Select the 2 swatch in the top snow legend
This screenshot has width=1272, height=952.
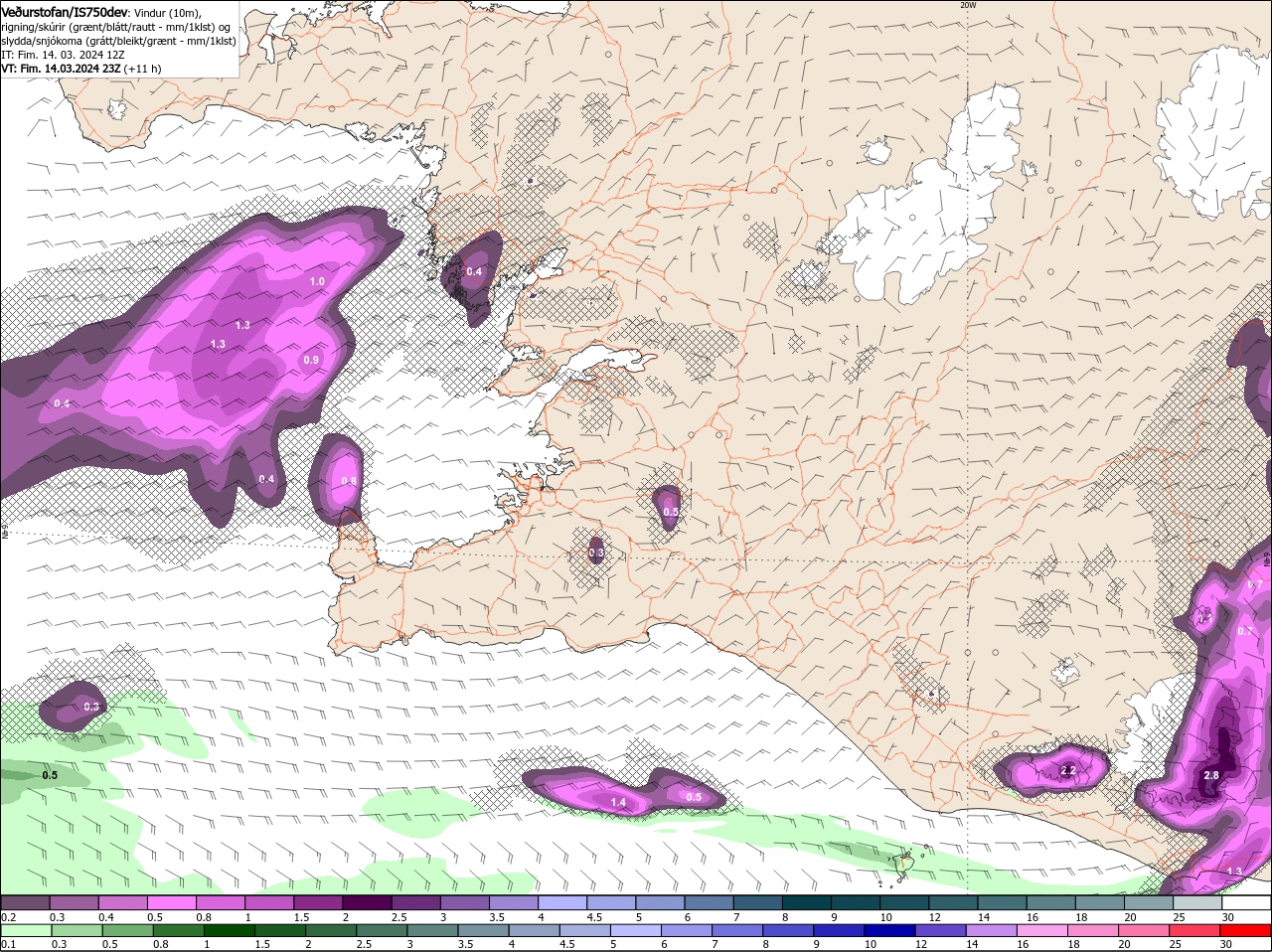[366, 902]
